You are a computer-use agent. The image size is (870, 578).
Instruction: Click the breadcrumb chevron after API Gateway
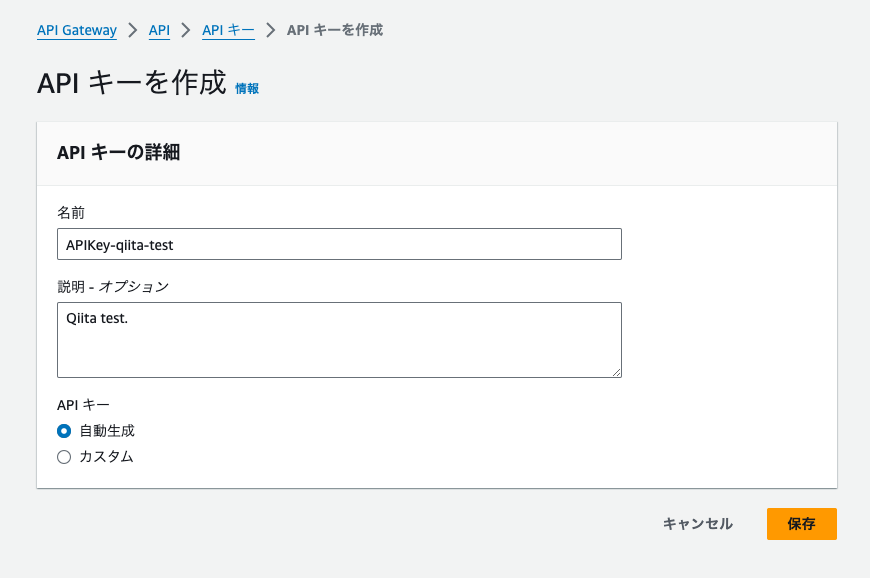135,30
